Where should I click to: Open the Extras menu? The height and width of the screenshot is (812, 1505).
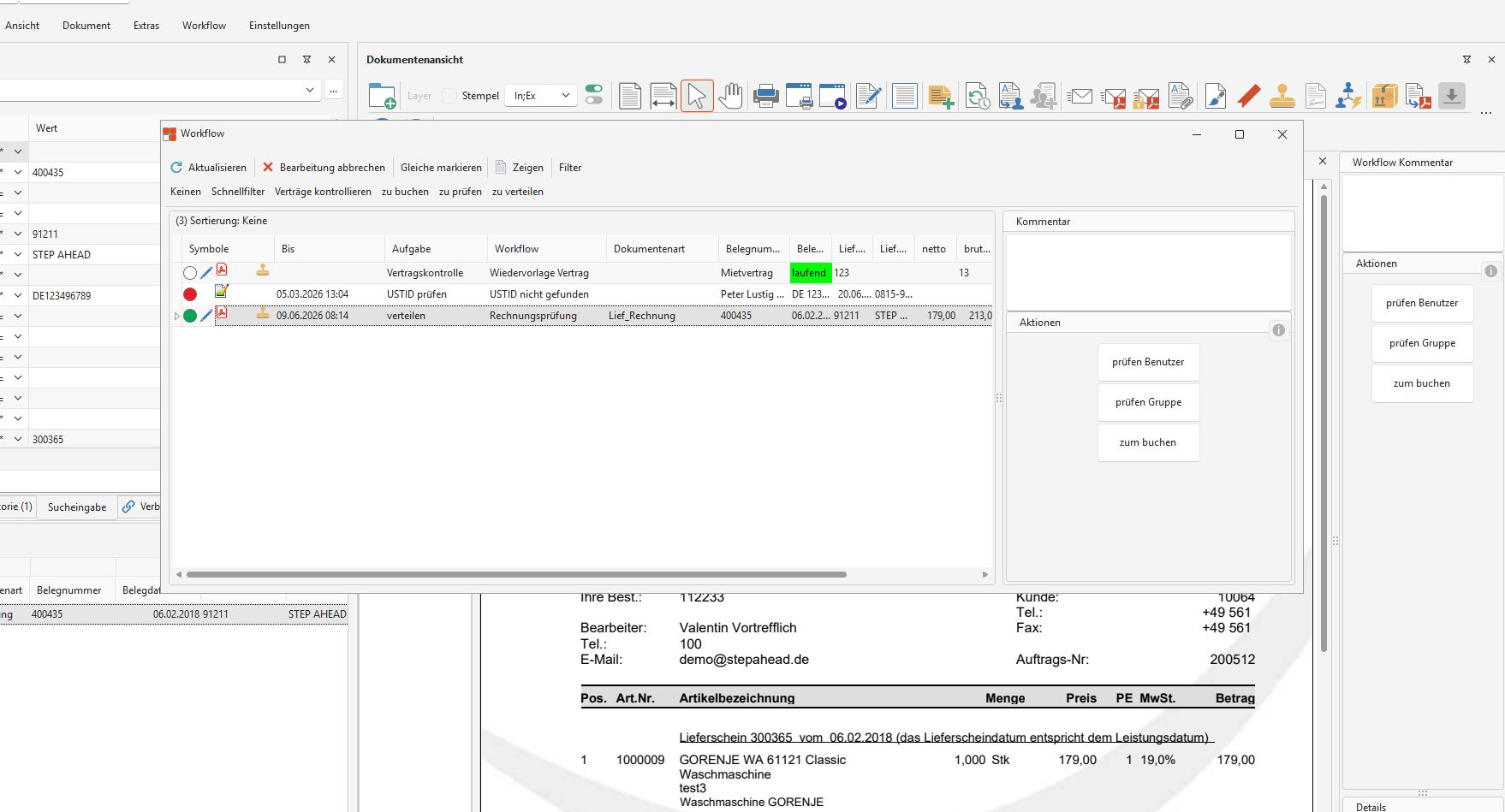click(x=146, y=26)
